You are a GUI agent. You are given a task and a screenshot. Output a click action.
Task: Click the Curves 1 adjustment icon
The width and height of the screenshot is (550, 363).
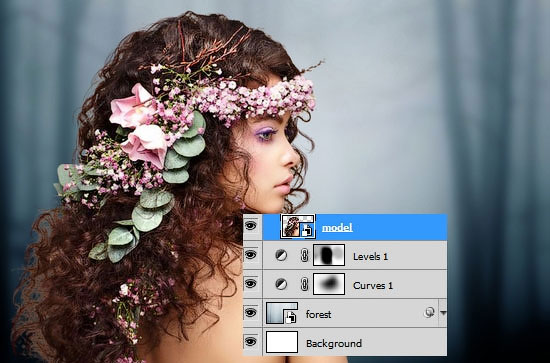click(x=281, y=284)
